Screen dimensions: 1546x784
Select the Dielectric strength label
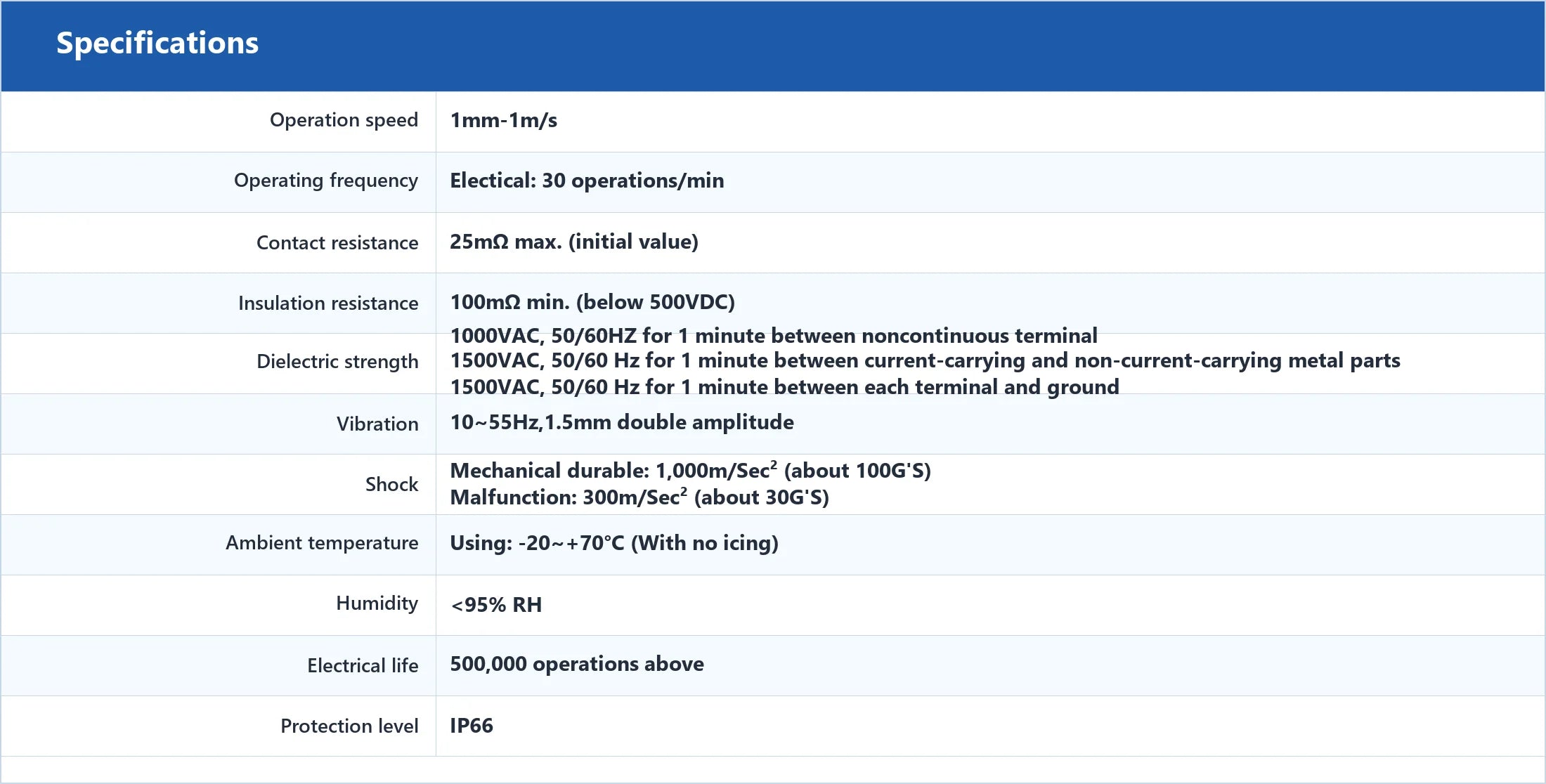[x=337, y=362]
